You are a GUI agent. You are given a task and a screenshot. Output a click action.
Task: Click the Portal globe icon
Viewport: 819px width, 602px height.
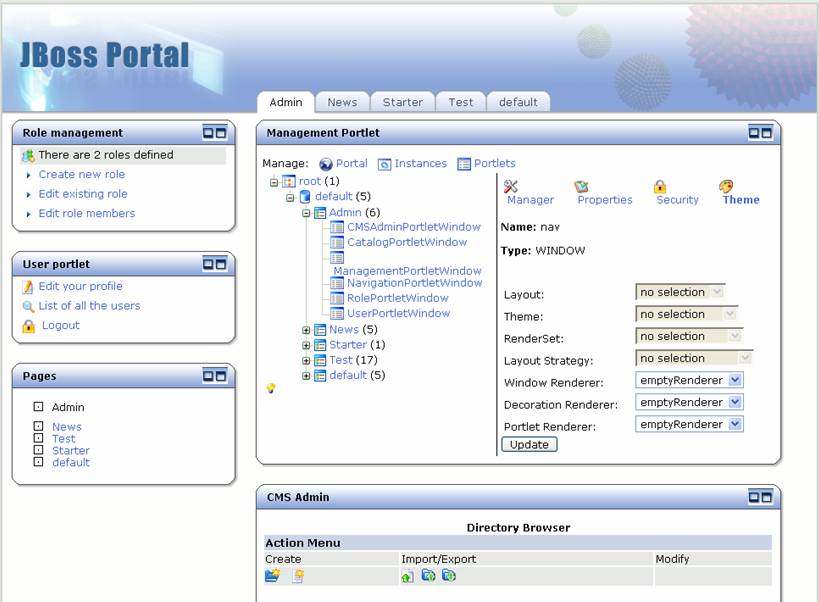coord(325,164)
